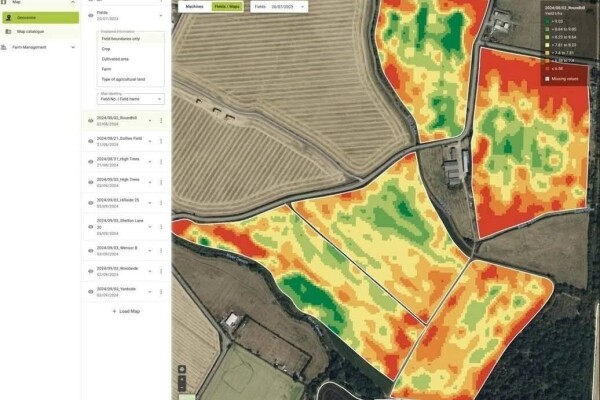
Task: Expand the Mercer B layer details
Action: (150, 248)
